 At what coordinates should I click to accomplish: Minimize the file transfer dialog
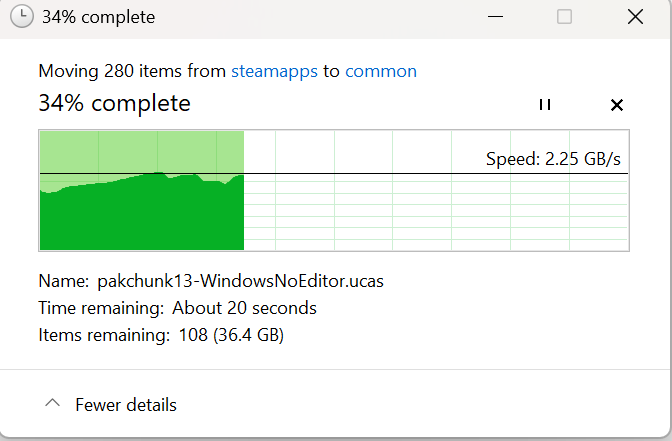click(495, 17)
